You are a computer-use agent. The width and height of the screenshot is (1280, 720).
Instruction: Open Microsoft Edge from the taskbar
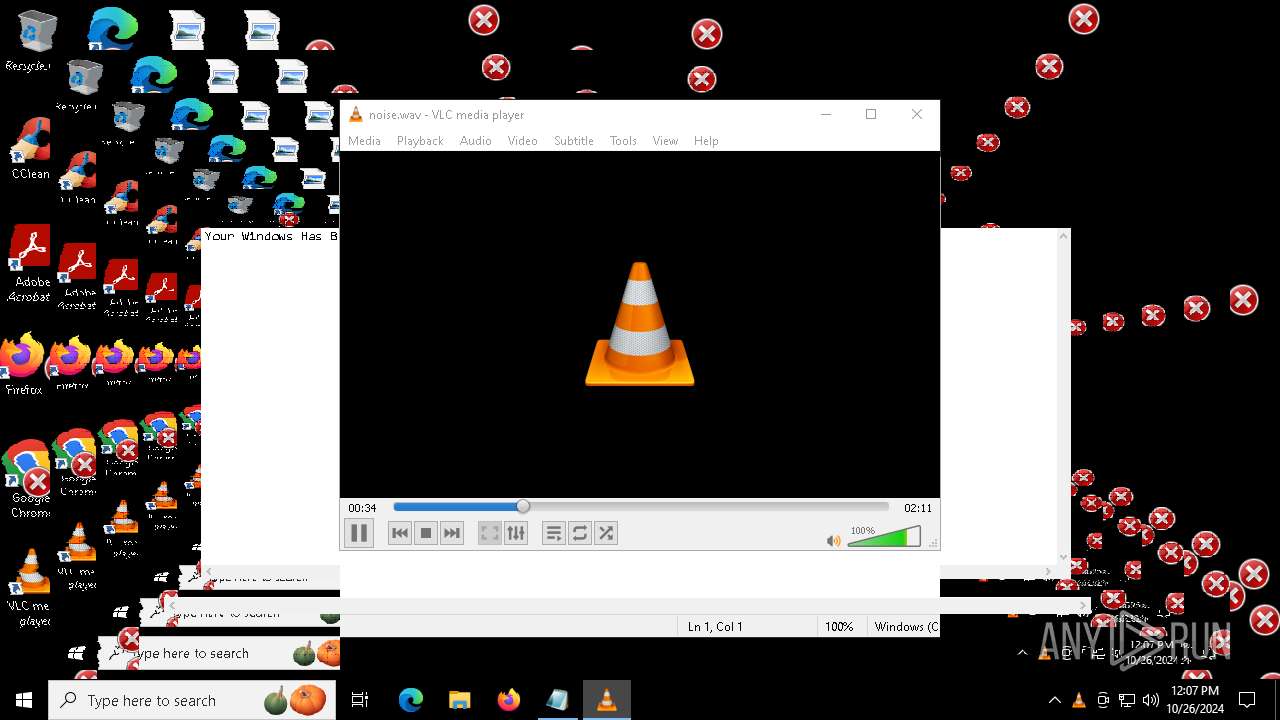(x=411, y=700)
